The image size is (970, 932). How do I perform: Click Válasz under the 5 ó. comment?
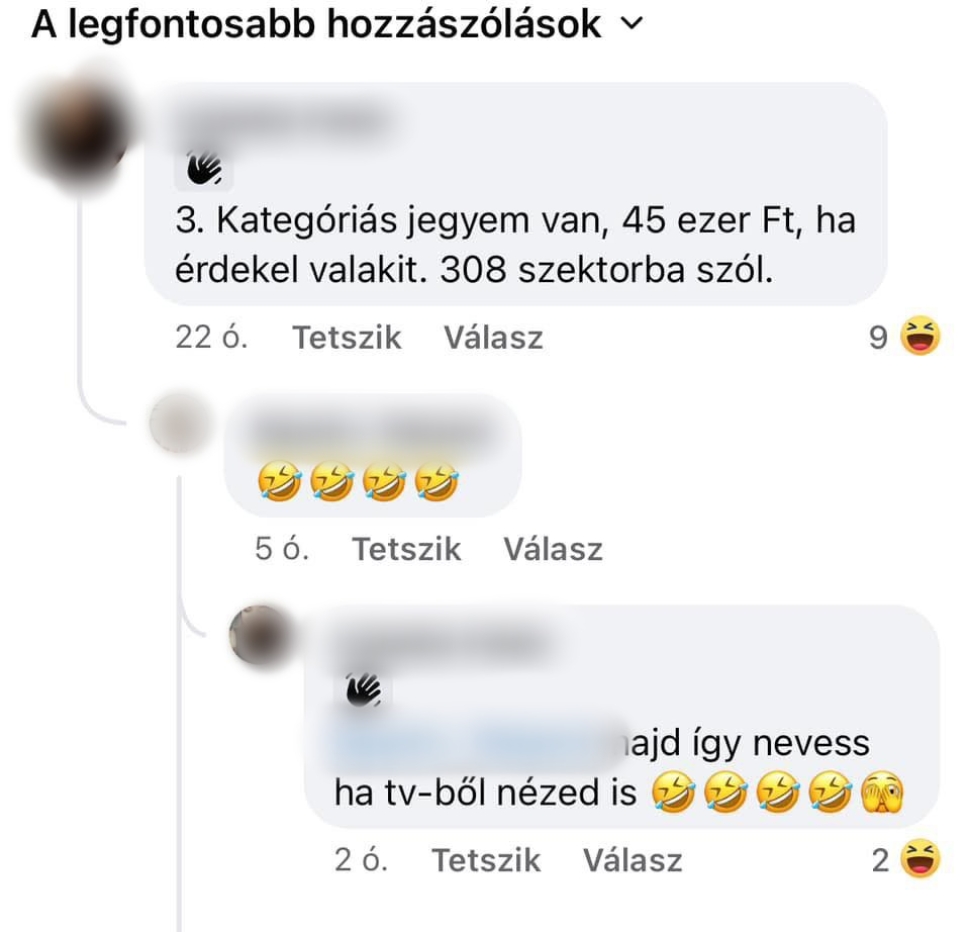pyautogui.click(x=553, y=549)
